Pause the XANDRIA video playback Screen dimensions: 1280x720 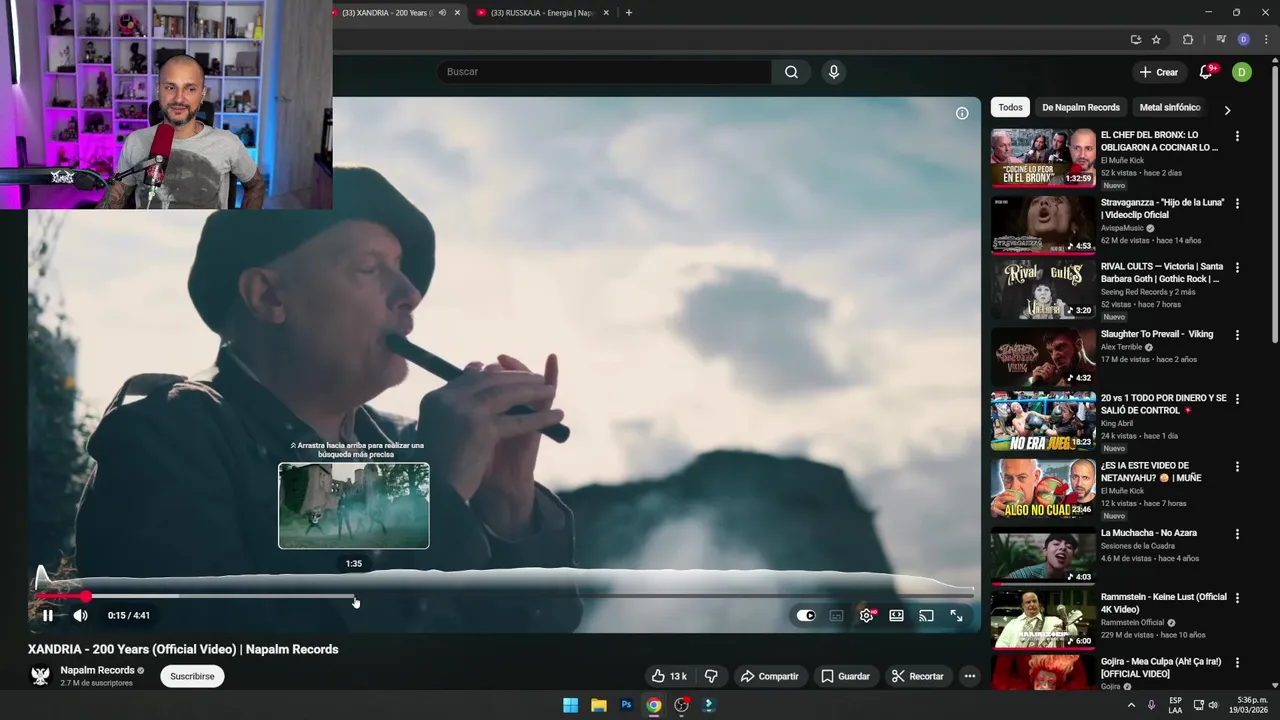point(47,616)
